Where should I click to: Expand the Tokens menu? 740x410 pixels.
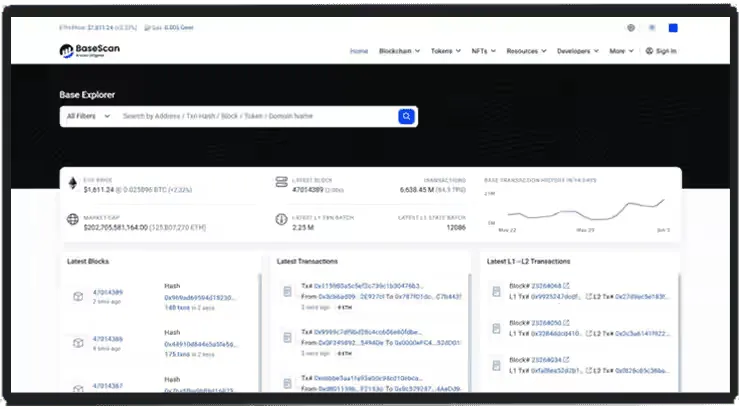446,51
